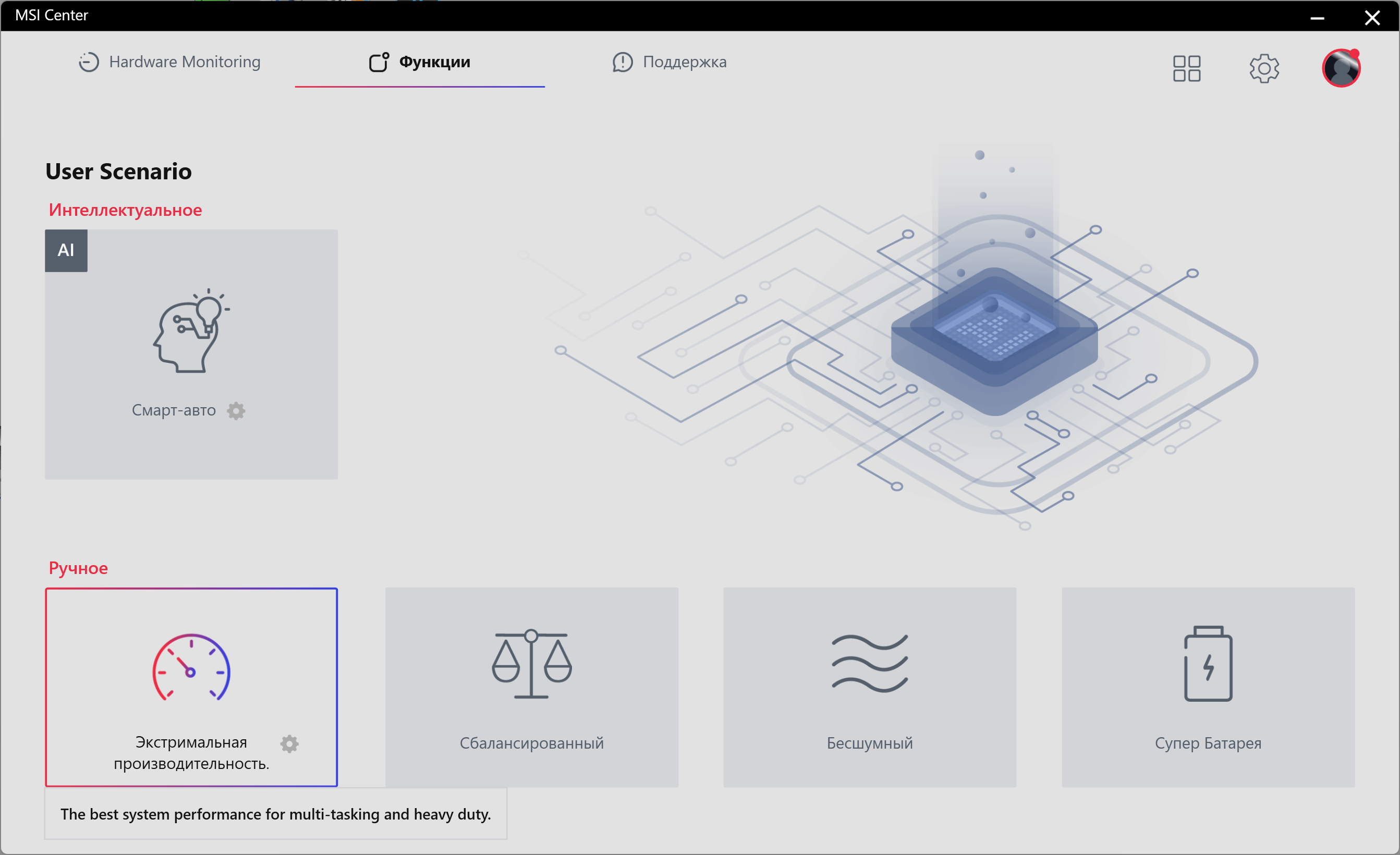Switch to the Функции tab
The height and width of the screenshot is (855, 1400).
coord(434,62)
